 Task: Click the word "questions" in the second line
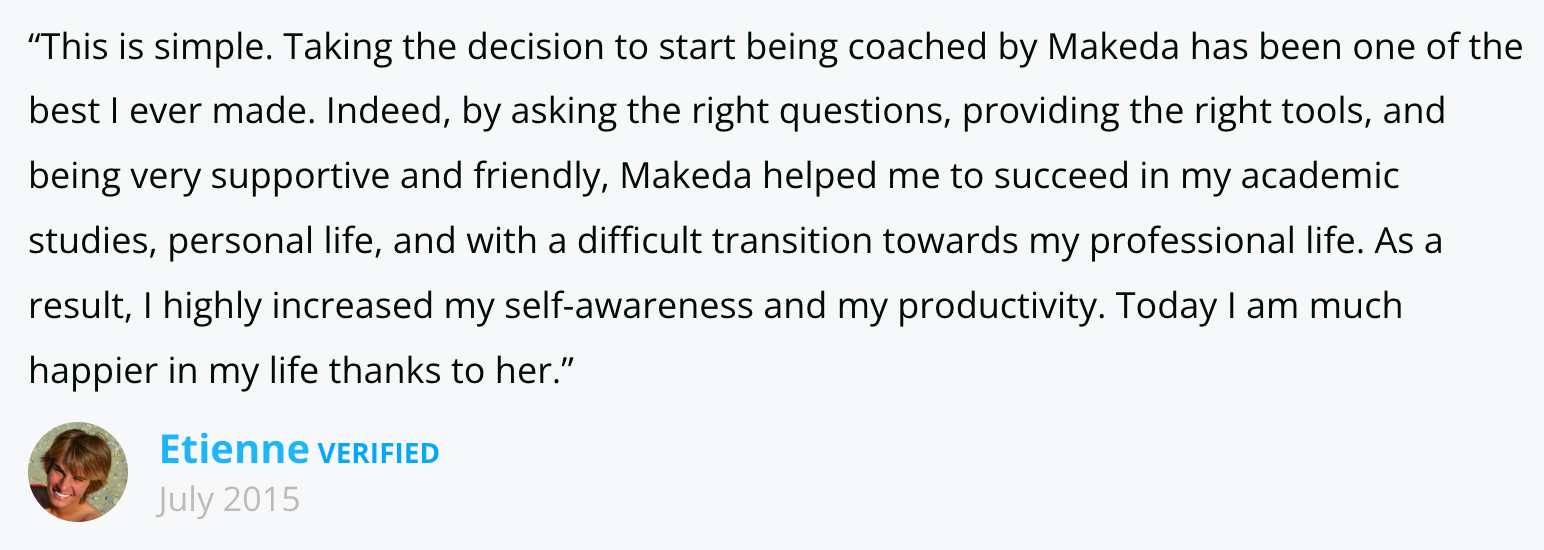tap(861, 112)
